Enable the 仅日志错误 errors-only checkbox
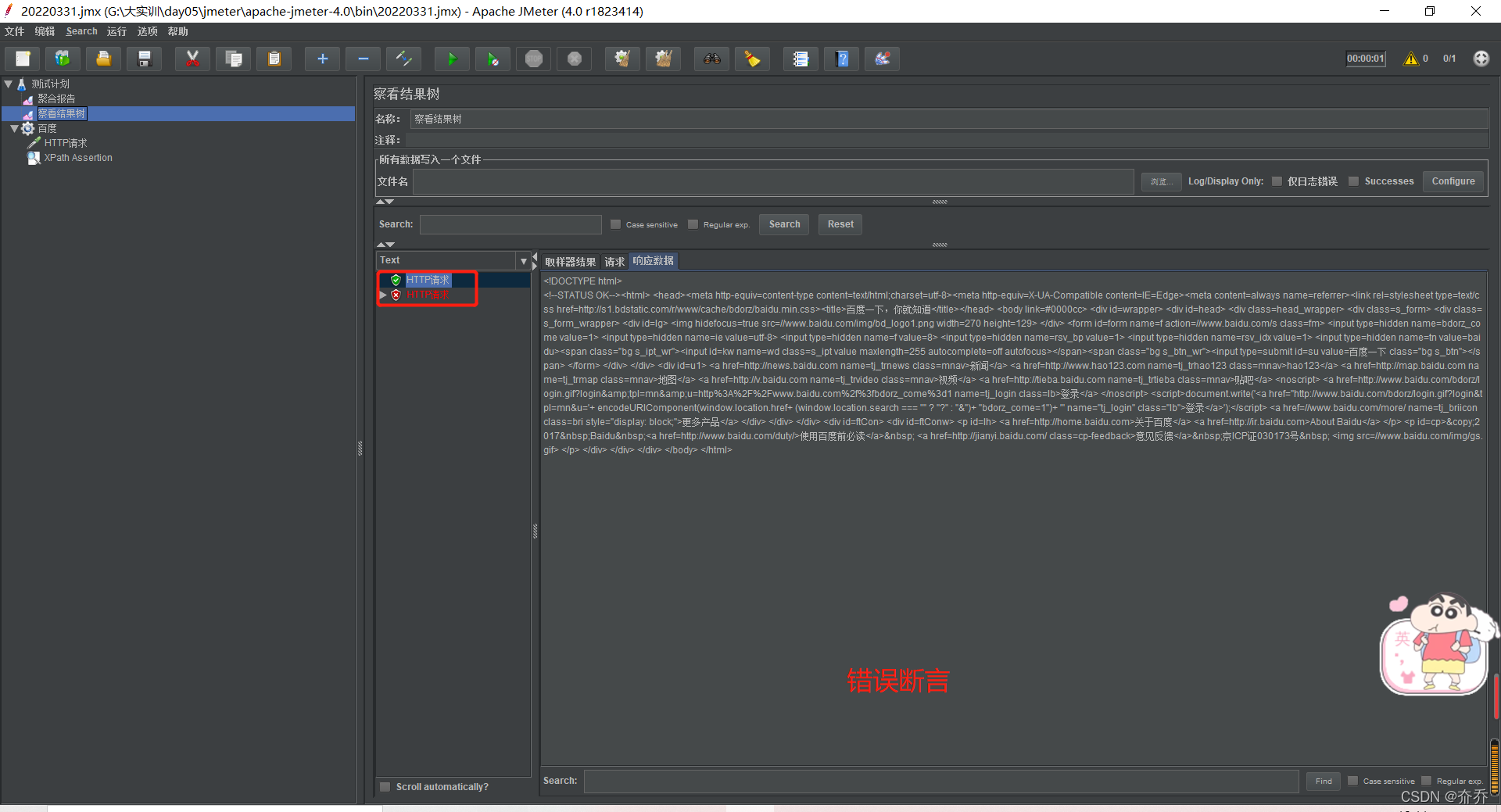 tap(1277, 181)
